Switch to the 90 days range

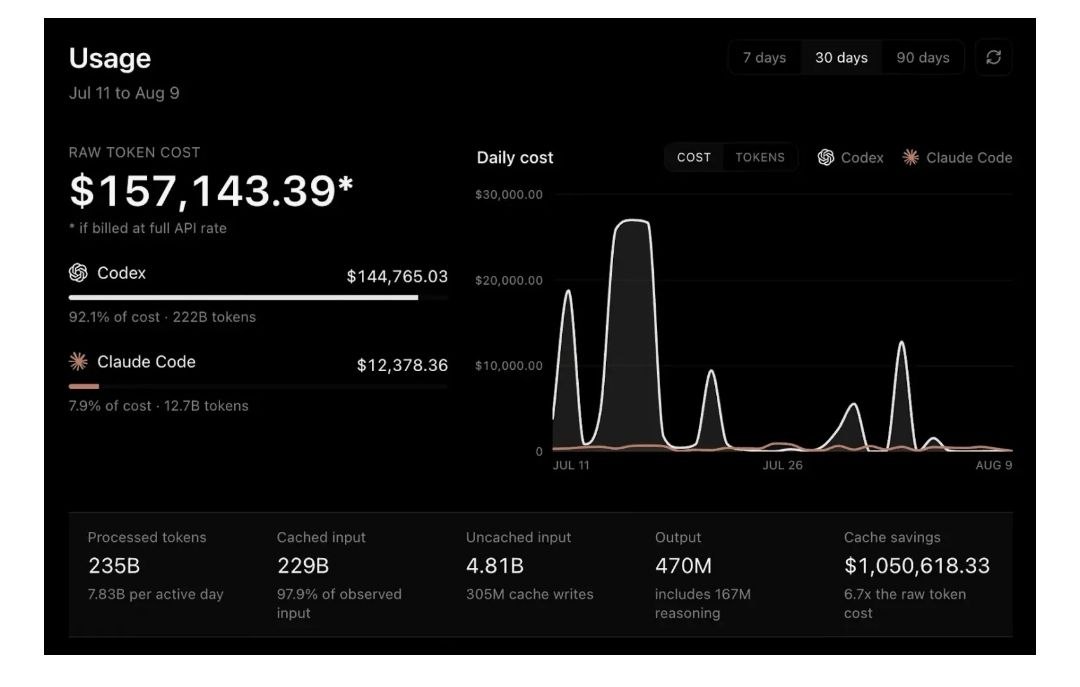pyautogui.click(x=923, y=58)
